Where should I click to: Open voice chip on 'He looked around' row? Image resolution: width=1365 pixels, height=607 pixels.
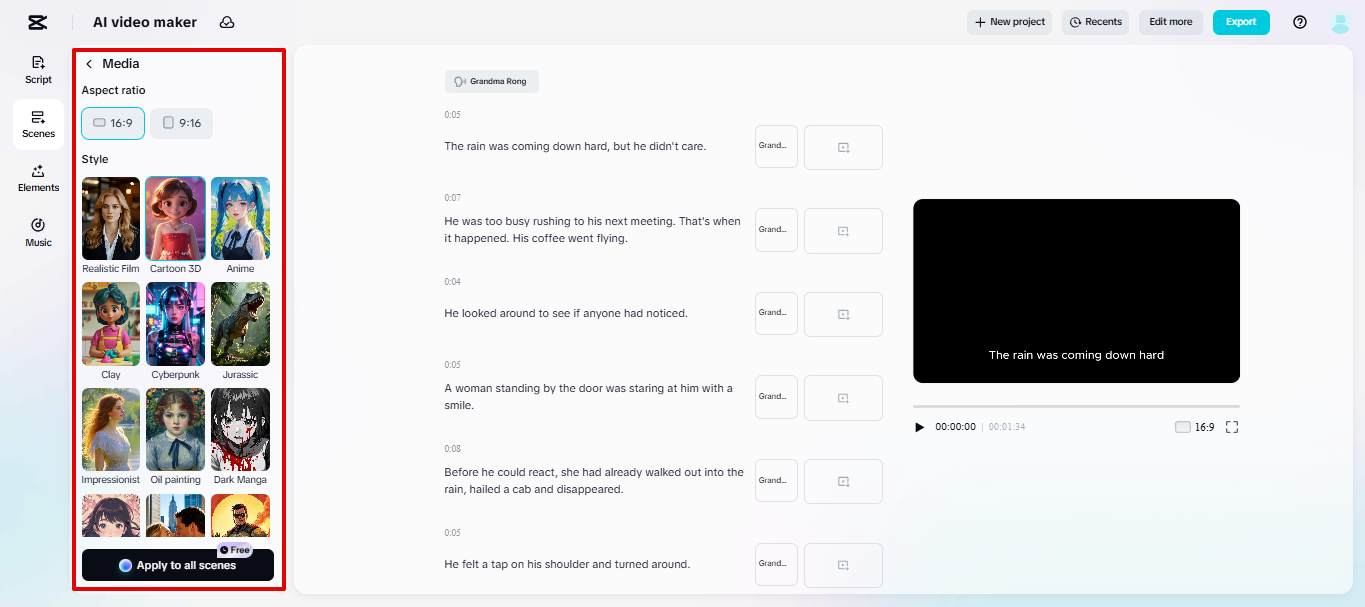[776, 314]
